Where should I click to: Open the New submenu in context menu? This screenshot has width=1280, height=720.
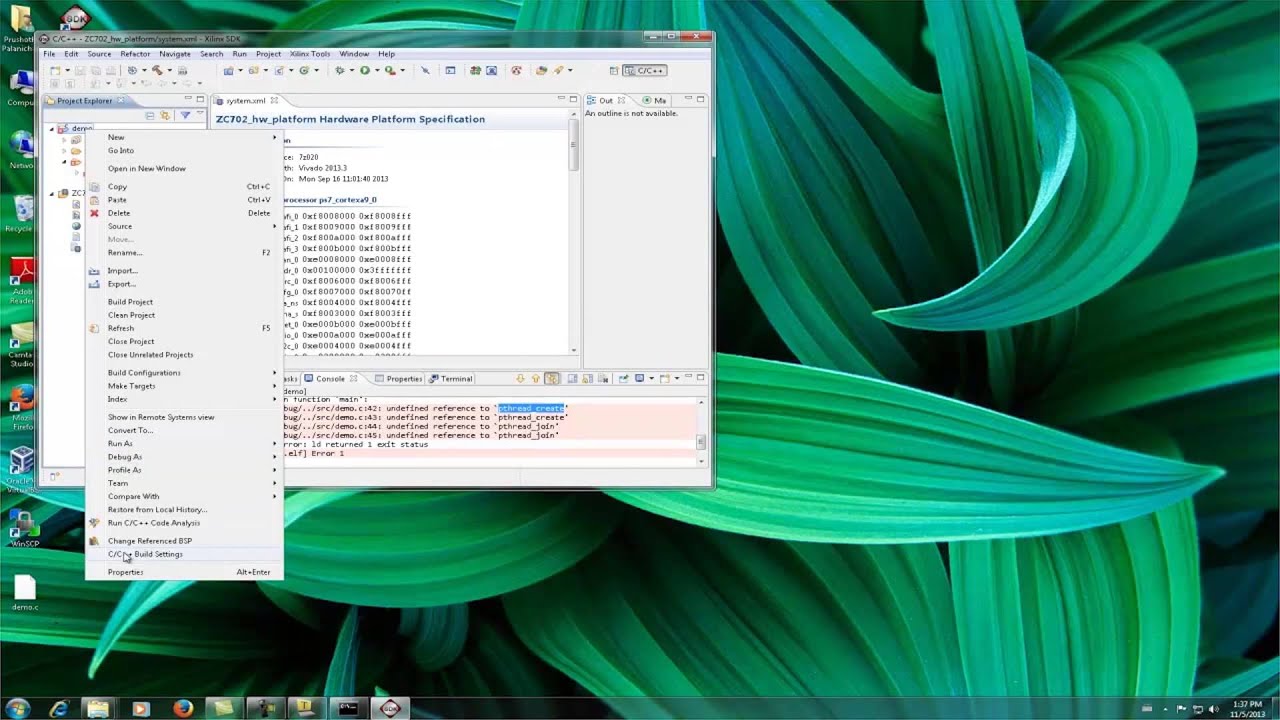pyautogui.click(x=184, y=137)
